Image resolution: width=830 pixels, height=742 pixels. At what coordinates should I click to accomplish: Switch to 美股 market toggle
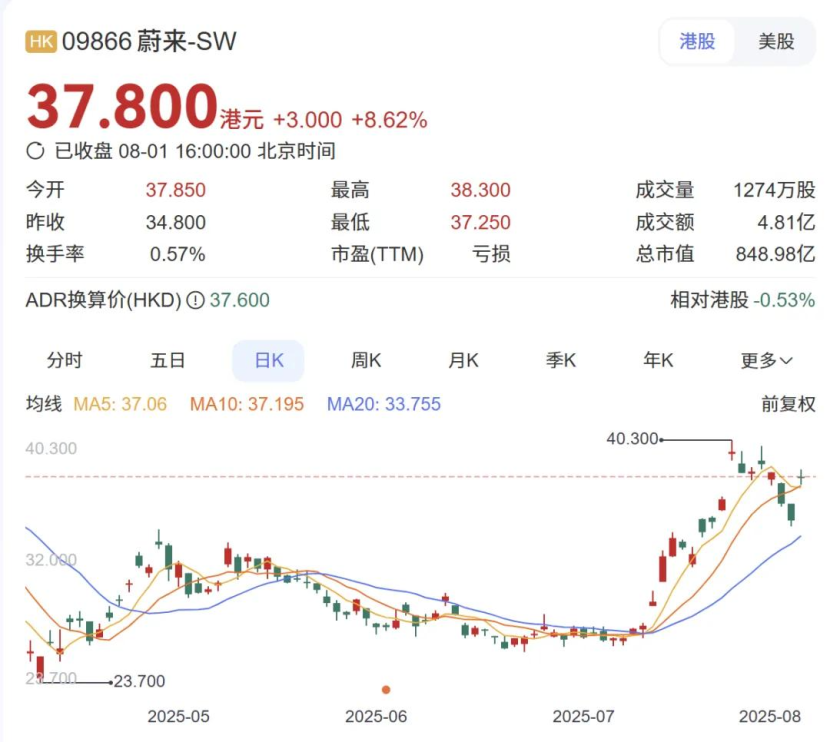point(775,42)
